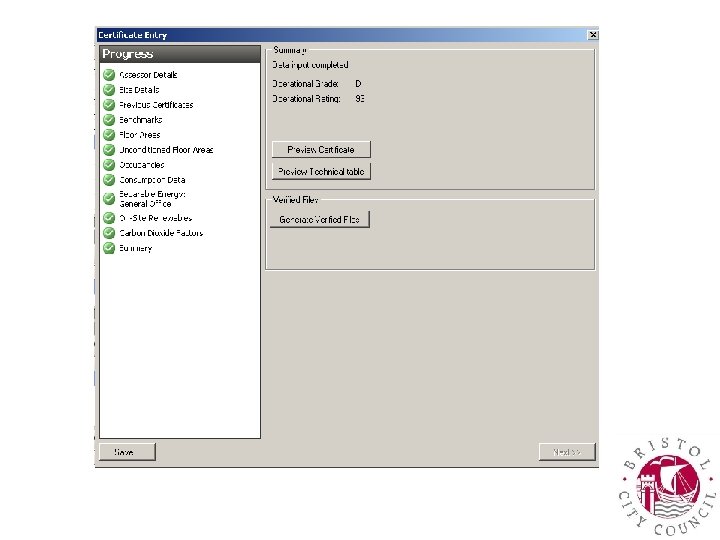This screenshot has width=720, height=540.
Task: Select the Summary step in the list
Action: [135, 248]
